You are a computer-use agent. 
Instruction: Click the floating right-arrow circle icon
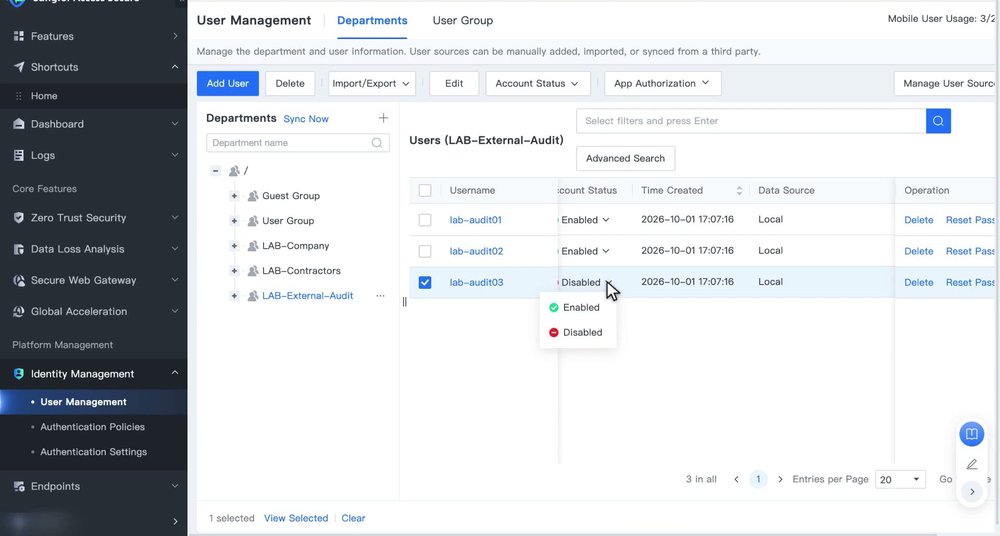pos(971,492)
